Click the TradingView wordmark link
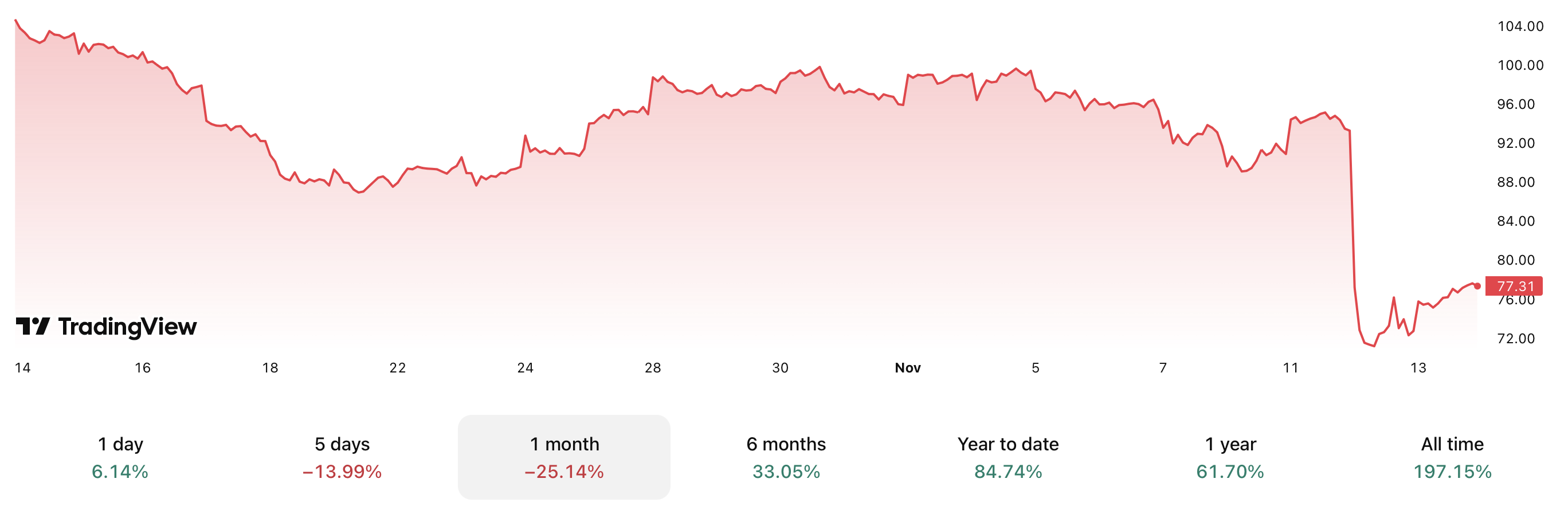Viewport: 1568px width, 510px height. (127, 327)
